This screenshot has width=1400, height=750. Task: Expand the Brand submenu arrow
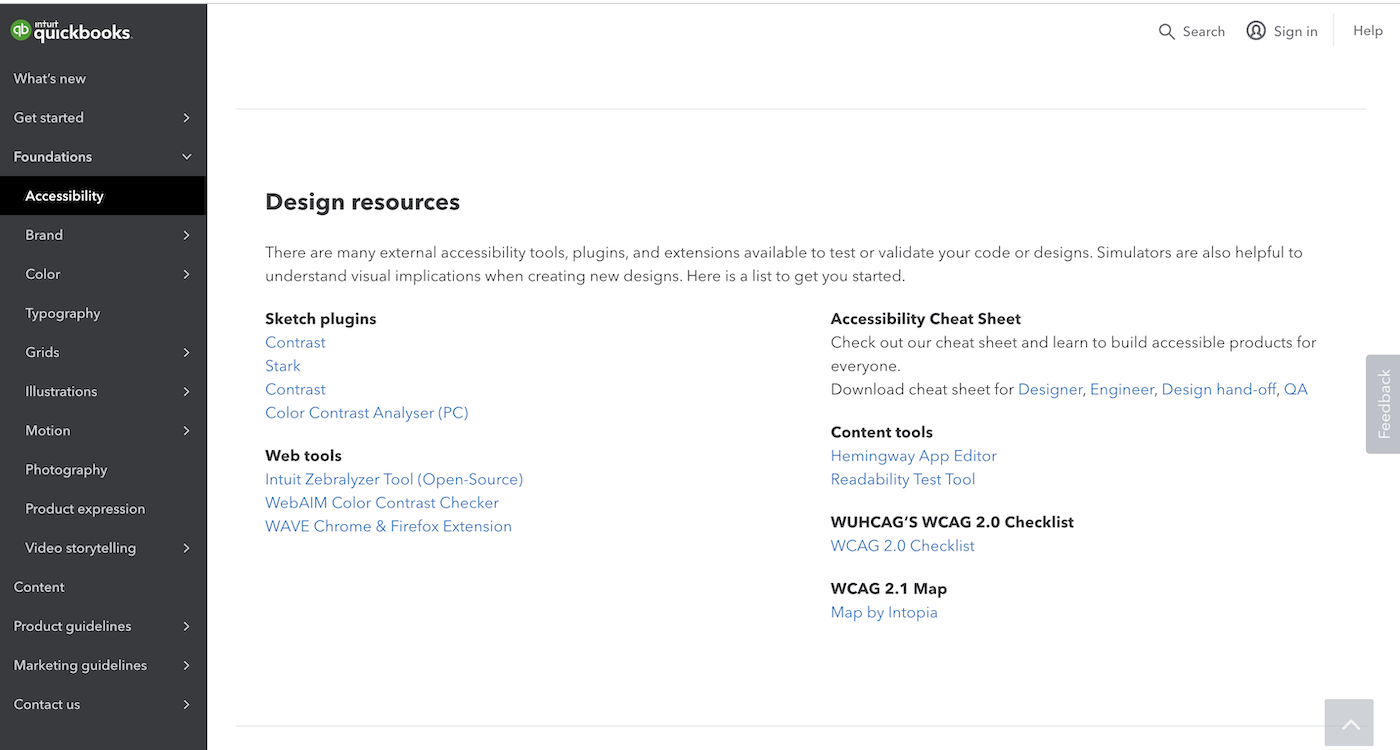186,235
